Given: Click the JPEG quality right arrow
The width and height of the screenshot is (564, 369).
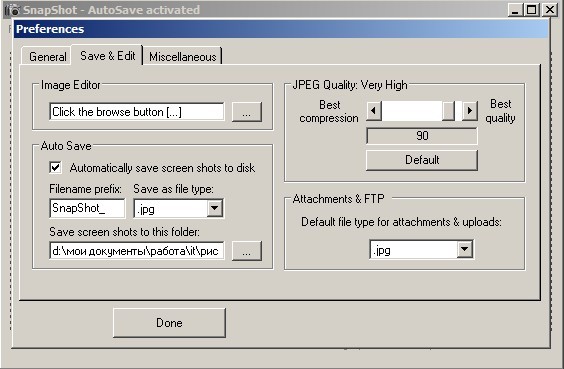Looking at the screenshot, I should (470, 111).
